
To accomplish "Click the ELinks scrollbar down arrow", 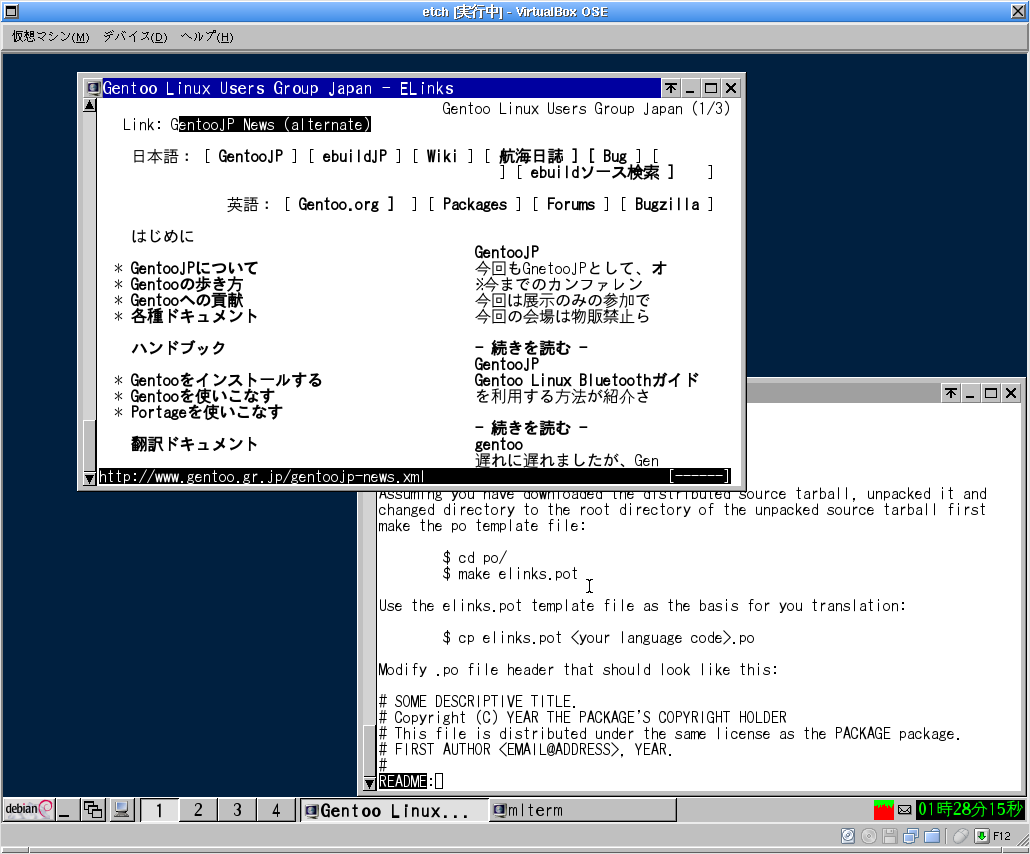I will 90,478.
